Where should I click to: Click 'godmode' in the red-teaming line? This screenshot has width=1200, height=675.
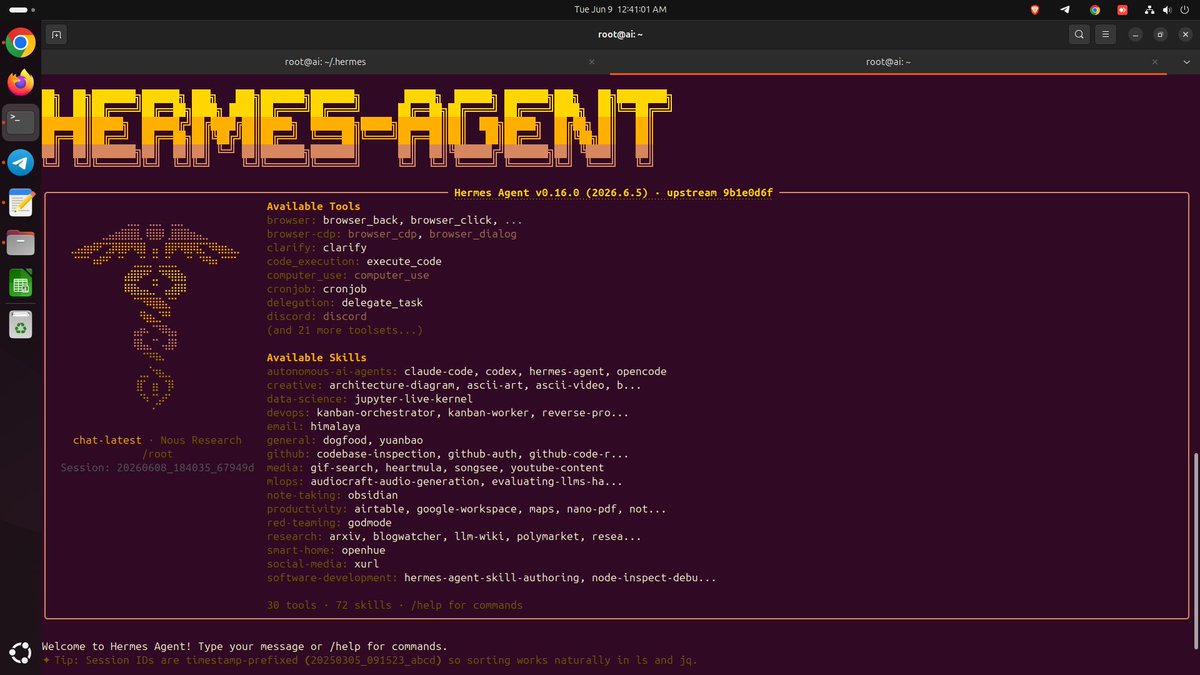370,523
